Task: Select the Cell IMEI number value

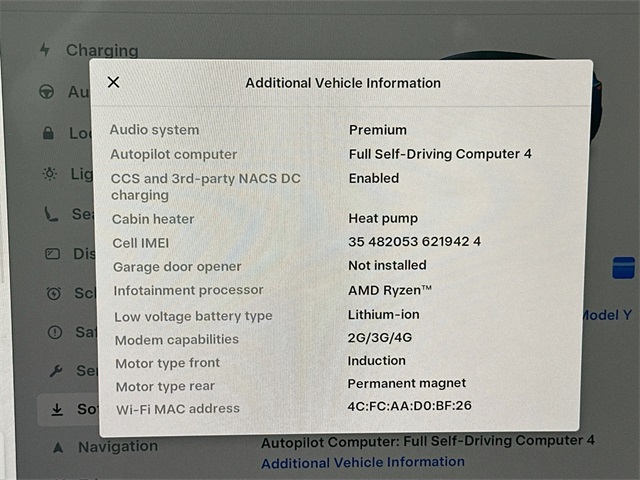Action: point(414,242)
